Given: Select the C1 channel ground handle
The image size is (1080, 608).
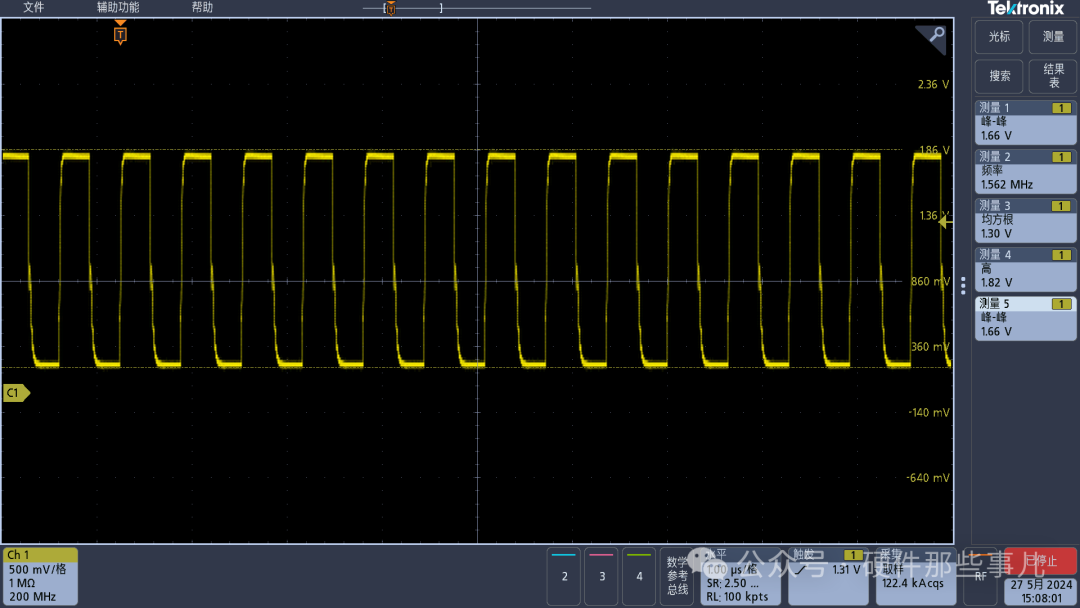Looking at the screenshot, I should [15, 393].
